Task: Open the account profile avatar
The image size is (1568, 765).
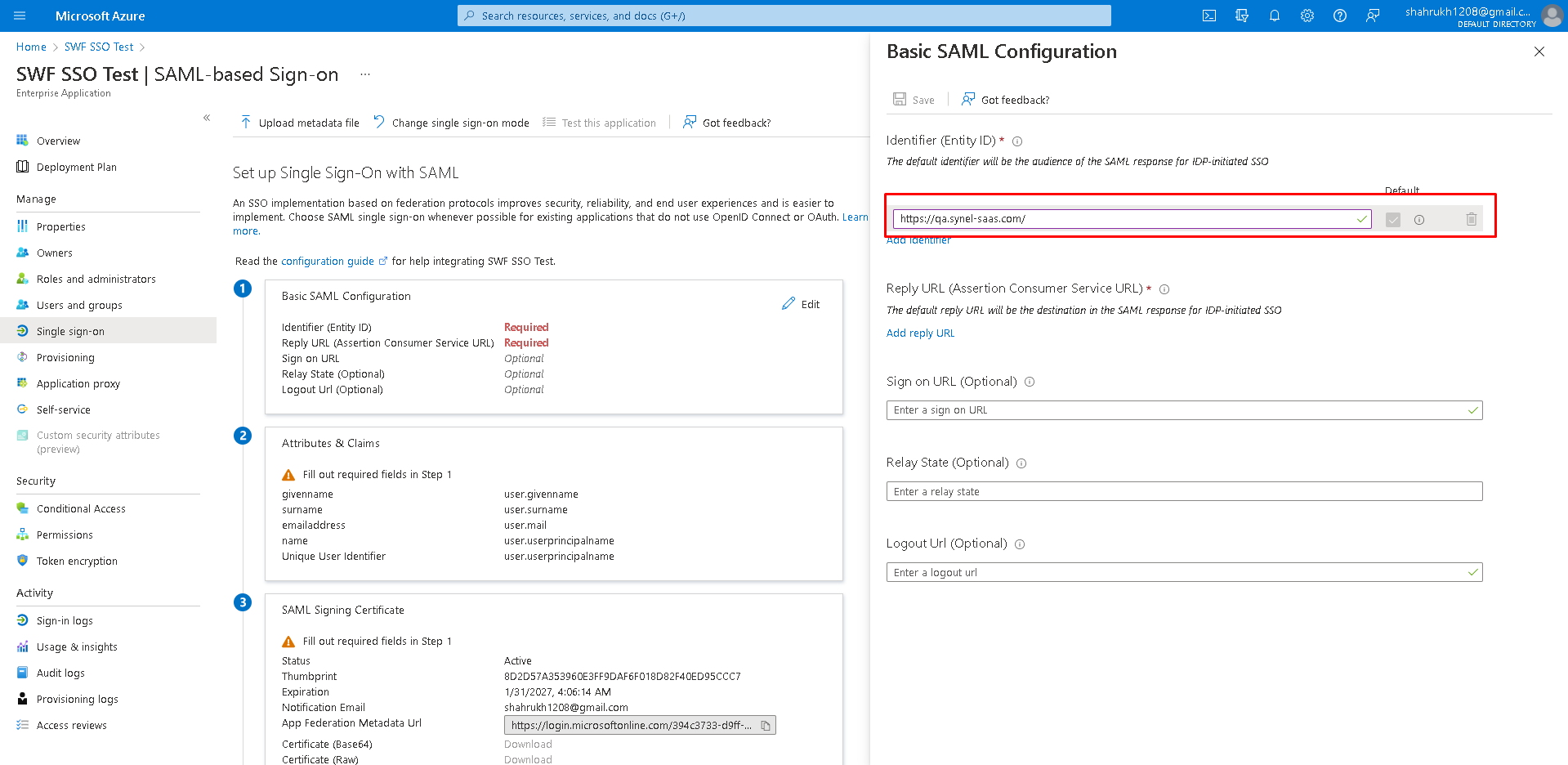Action: pyautogui.click(x=1552, y=16)
